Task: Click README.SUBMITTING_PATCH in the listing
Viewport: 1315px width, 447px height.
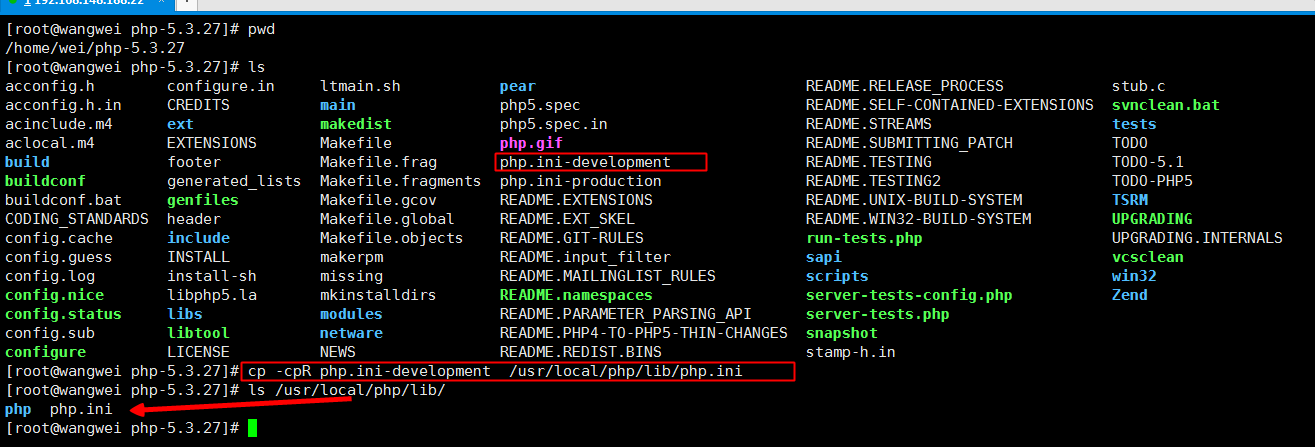Action: click(x=909, y=143)
